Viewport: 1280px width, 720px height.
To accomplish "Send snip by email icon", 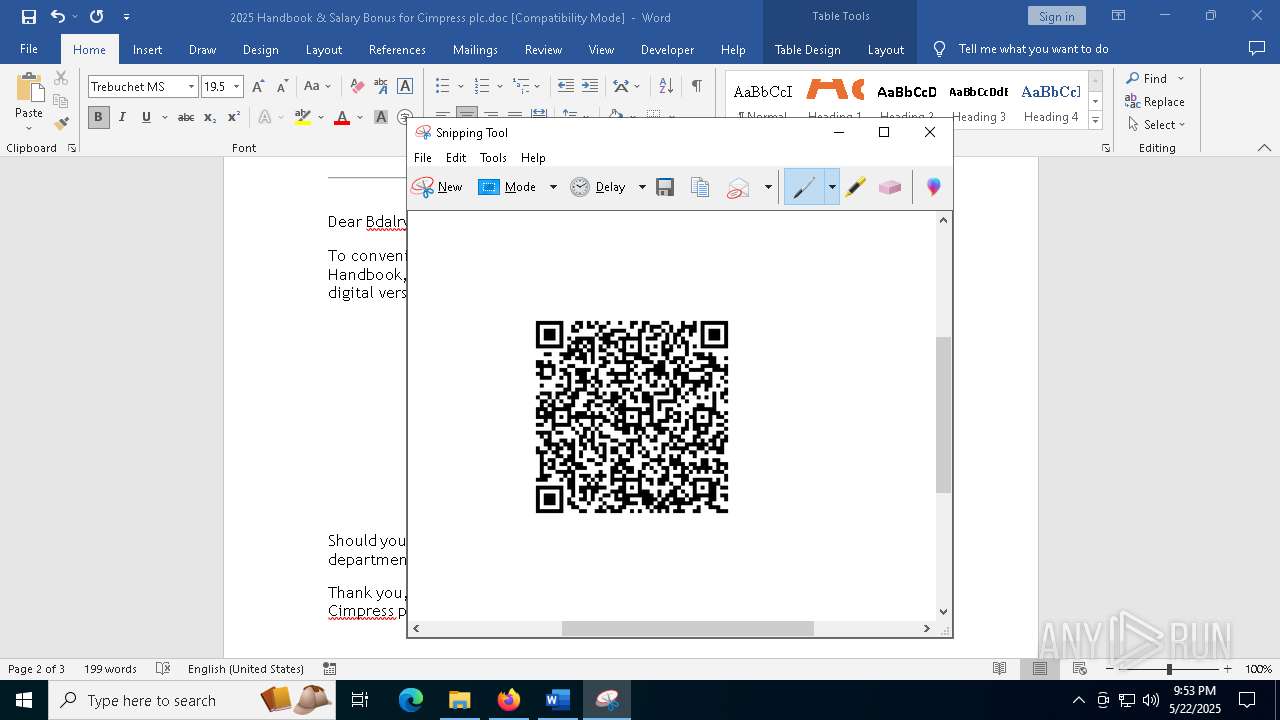I will coord(738,187).
